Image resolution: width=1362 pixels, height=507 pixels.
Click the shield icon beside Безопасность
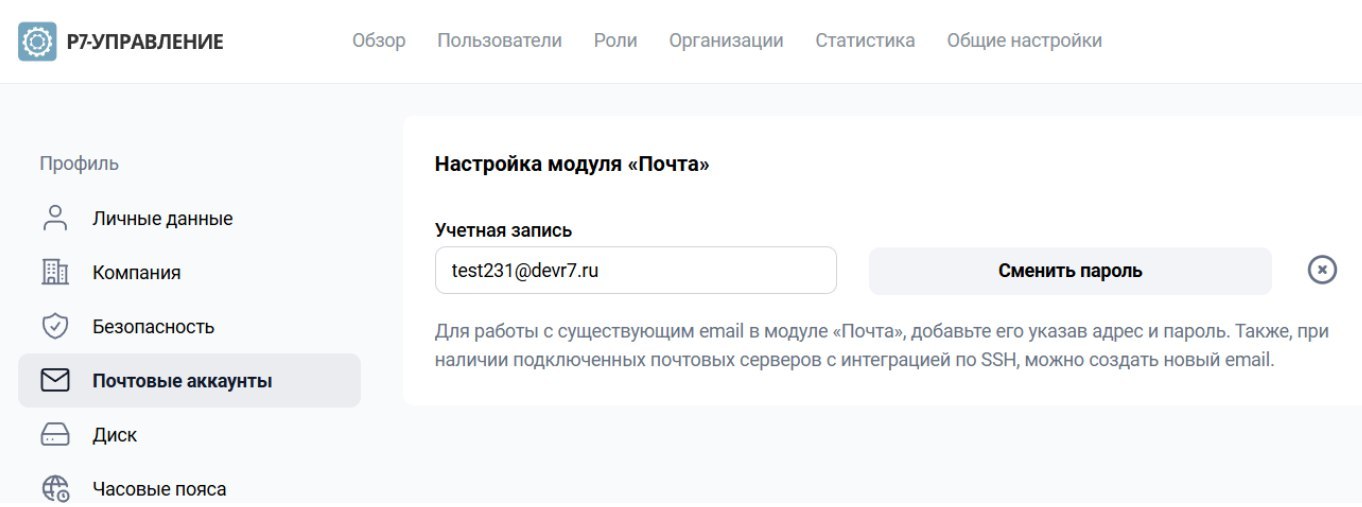(x=55, y=326)
